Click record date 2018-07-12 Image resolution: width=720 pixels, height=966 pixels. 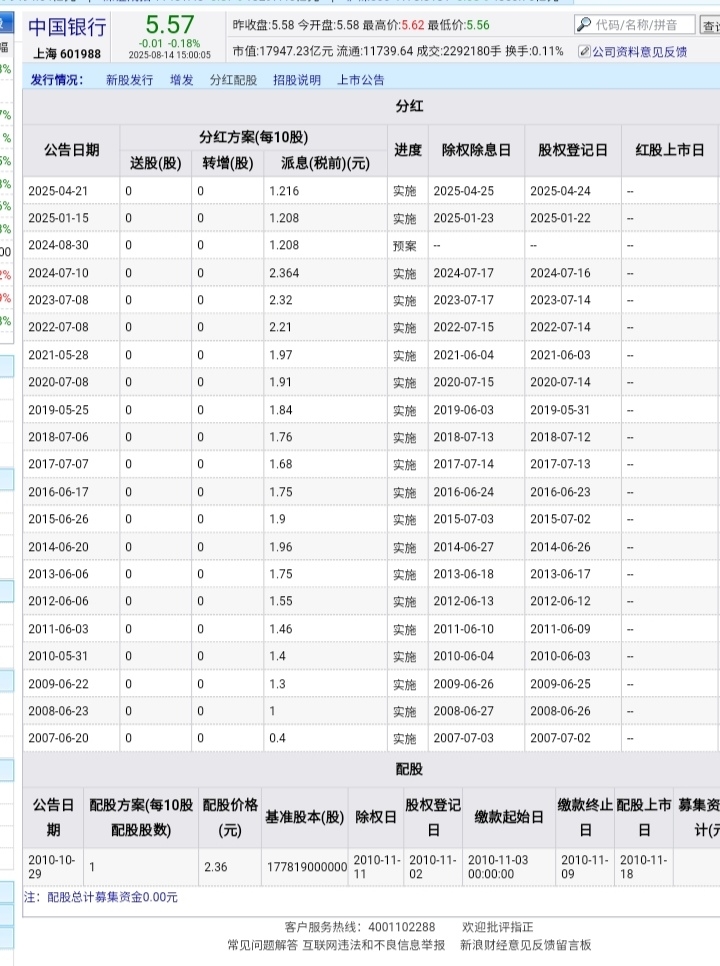[560, 437]
